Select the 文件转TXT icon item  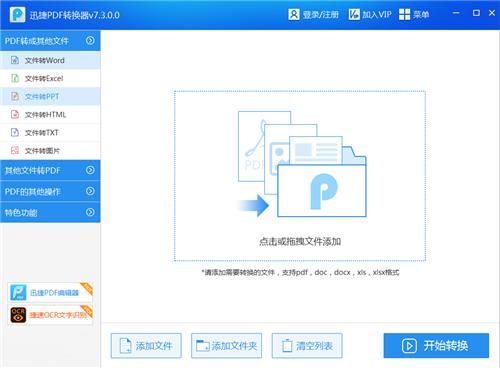point(15,132)
